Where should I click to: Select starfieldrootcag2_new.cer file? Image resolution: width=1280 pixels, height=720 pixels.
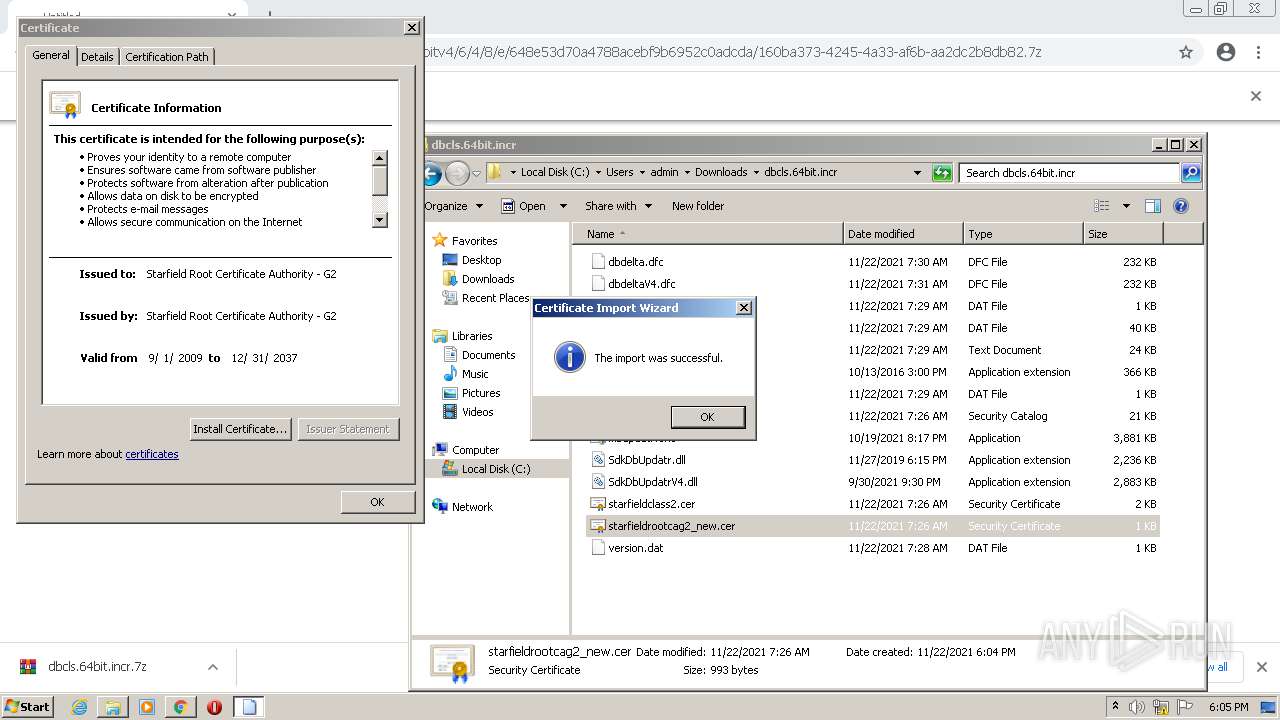671,526
